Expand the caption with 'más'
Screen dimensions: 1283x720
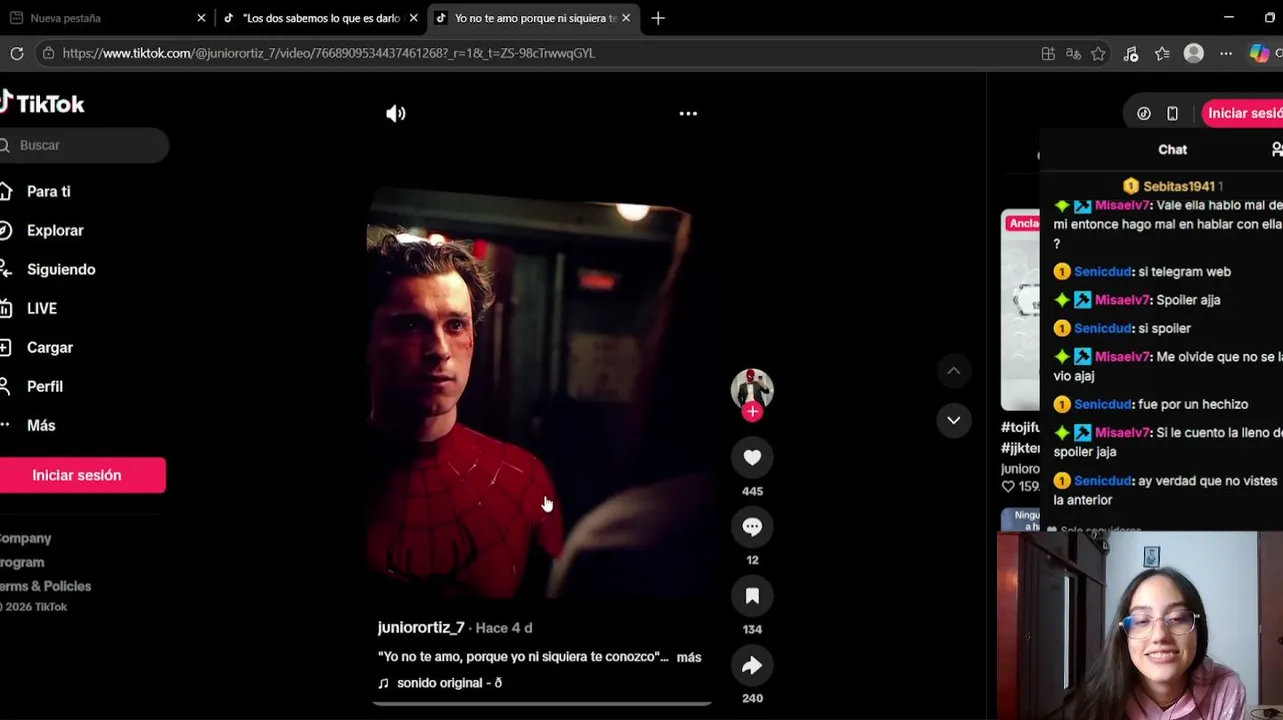pyautogui.click(x=689, y=657)
